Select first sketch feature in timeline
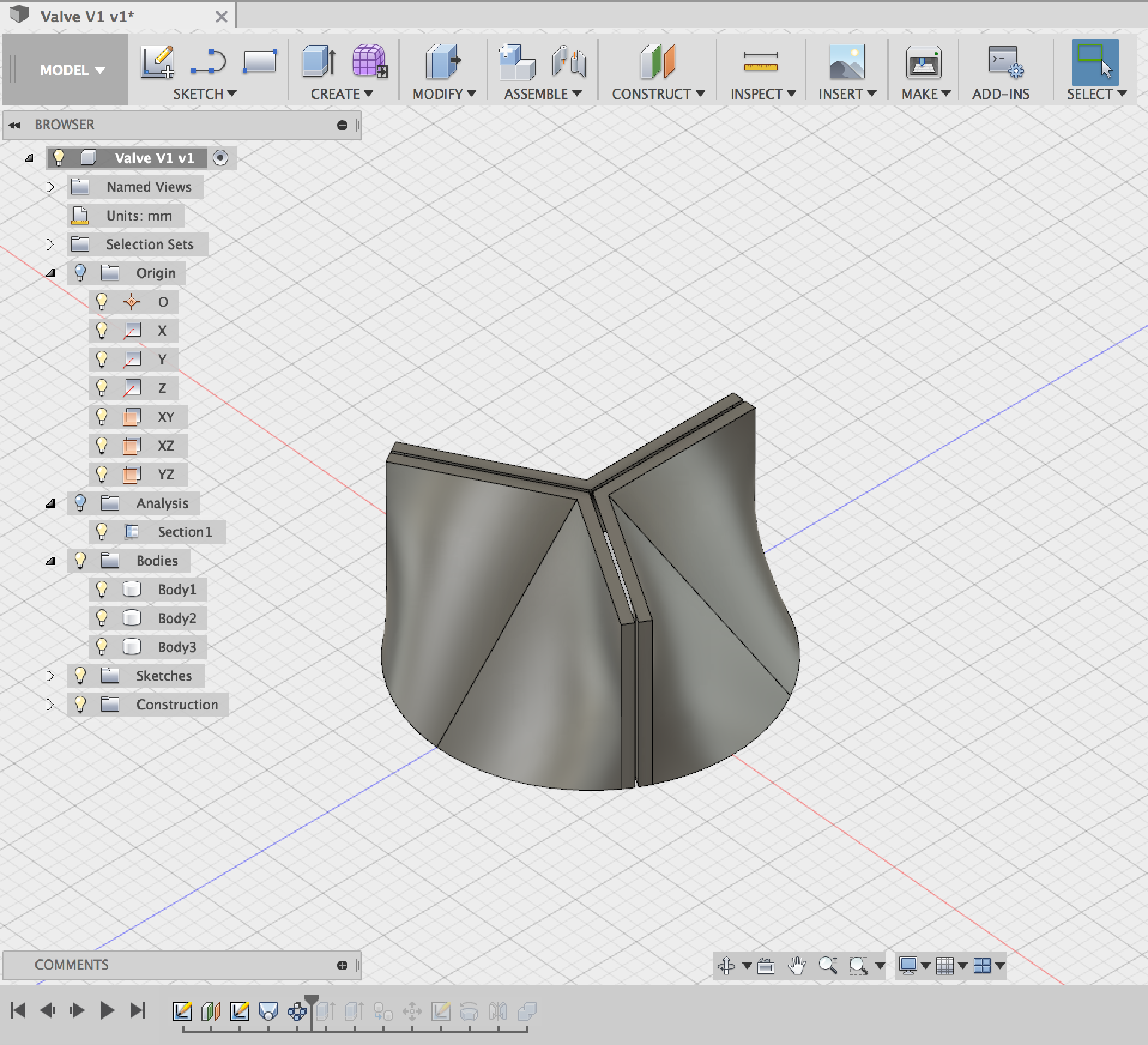 [x=182, y=1011]
